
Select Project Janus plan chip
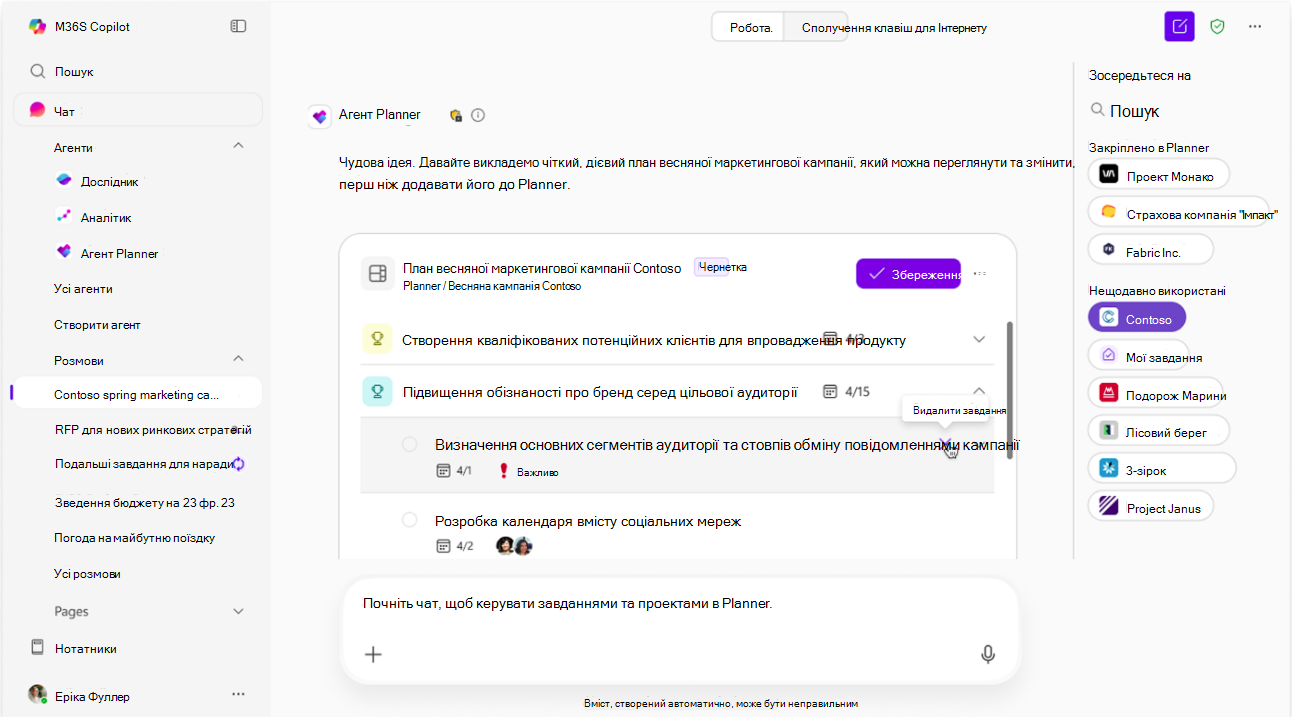click(1150, 507)
